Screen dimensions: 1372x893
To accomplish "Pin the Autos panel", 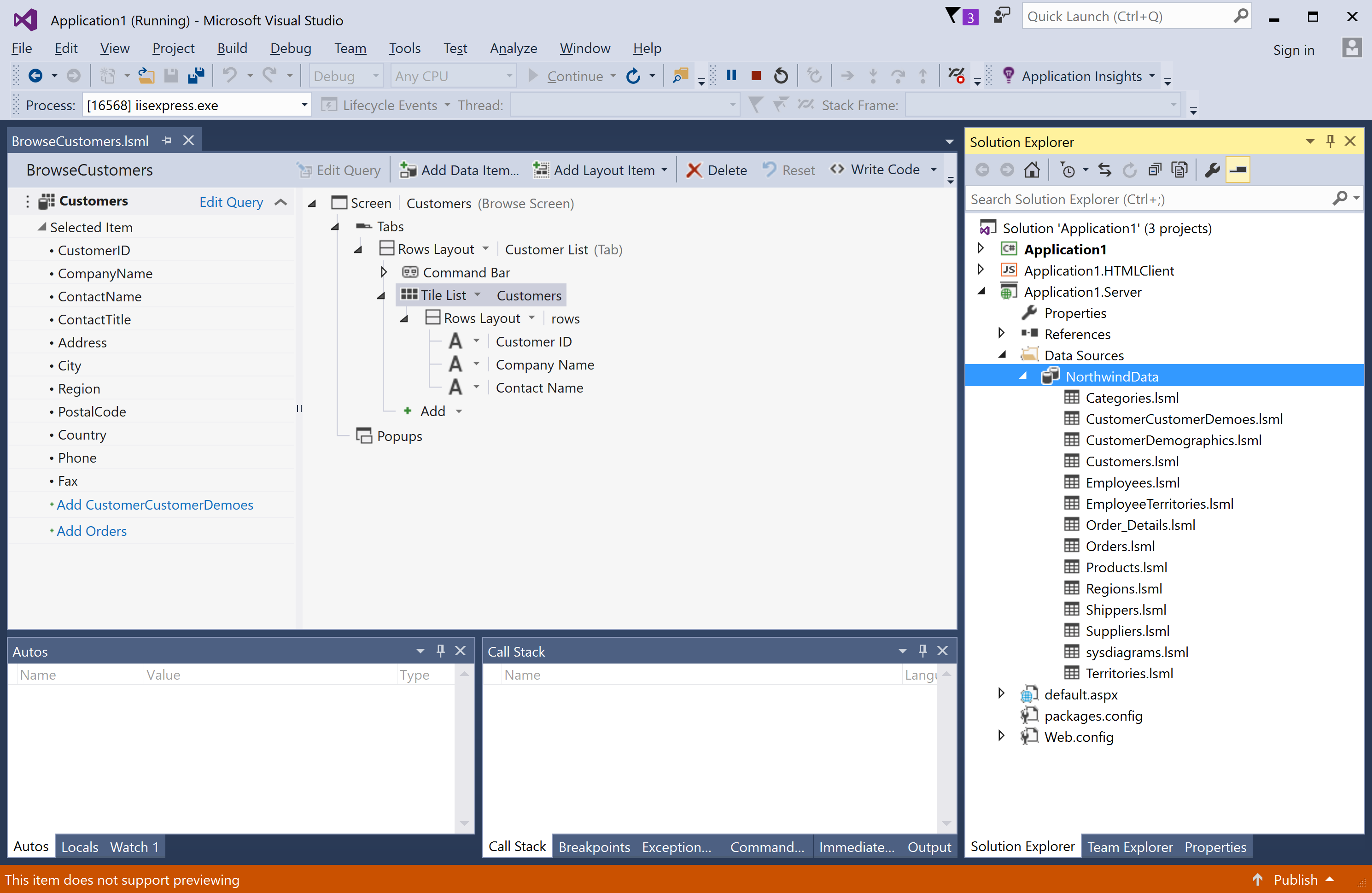I will point(440,651).
